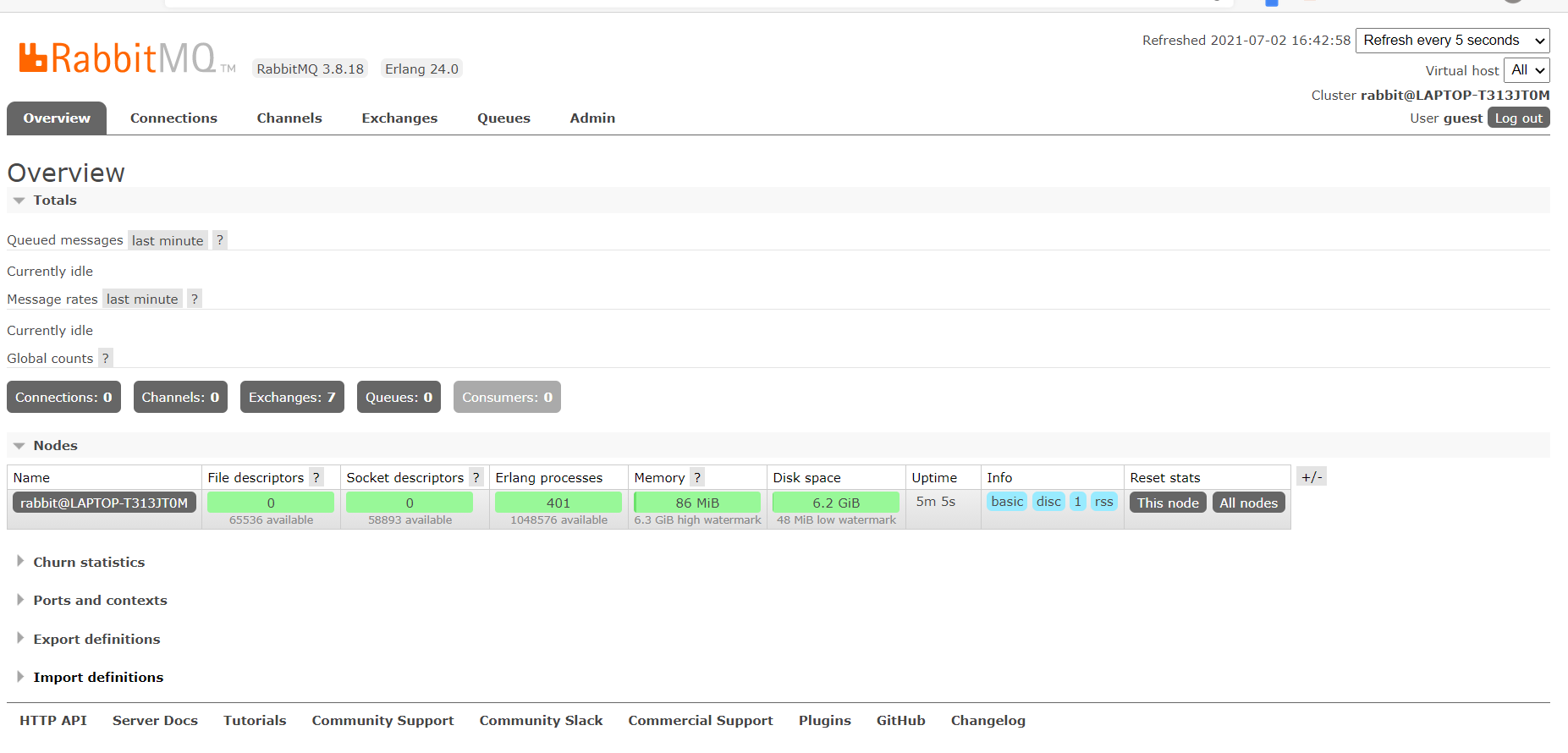Log out of guest user
1568x753 pixels.
[1518, 118]
